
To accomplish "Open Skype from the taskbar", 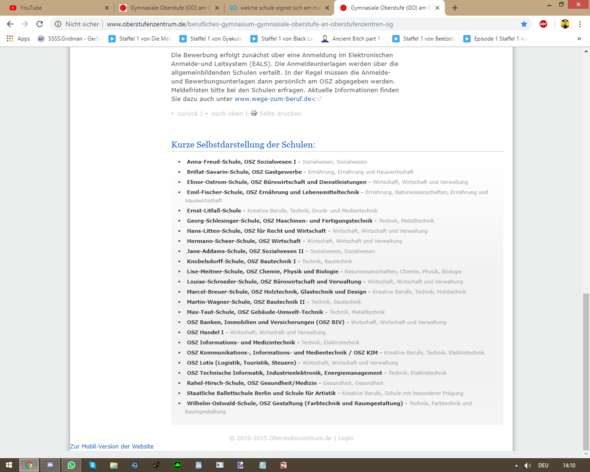I will [93, 466].
